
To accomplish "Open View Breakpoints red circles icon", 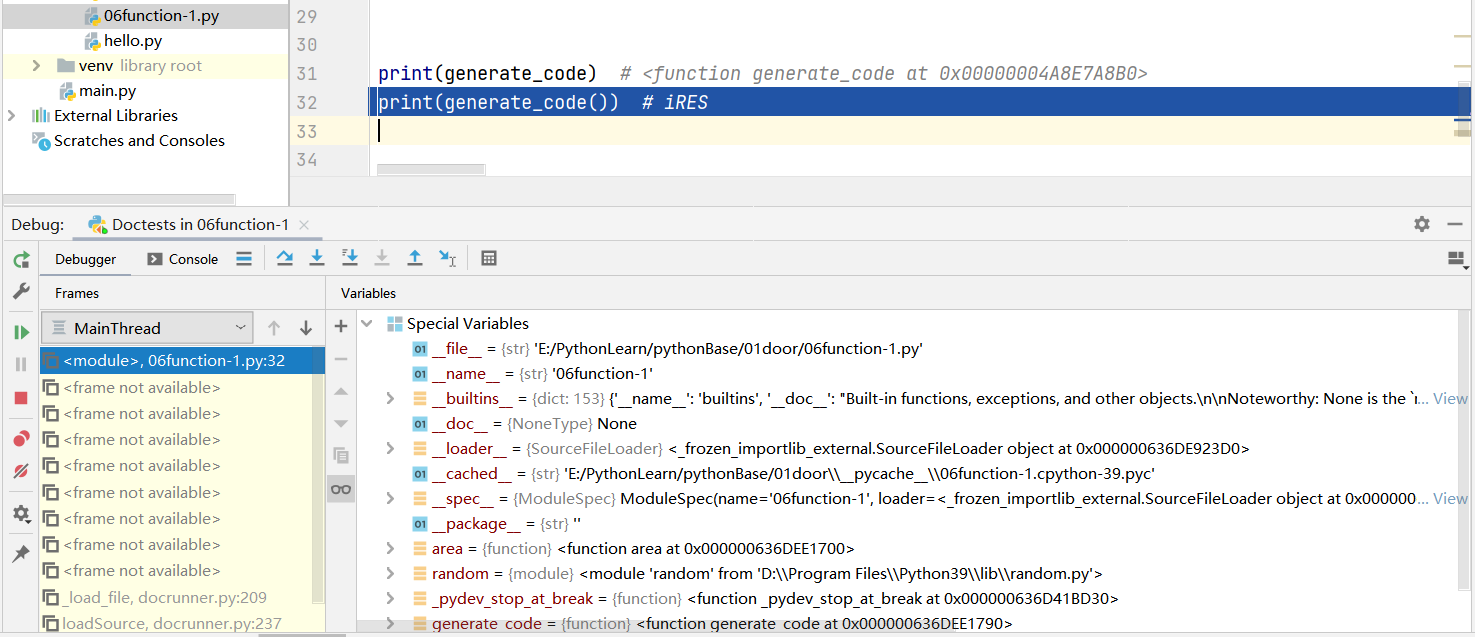I will click(x=21, y=439).
